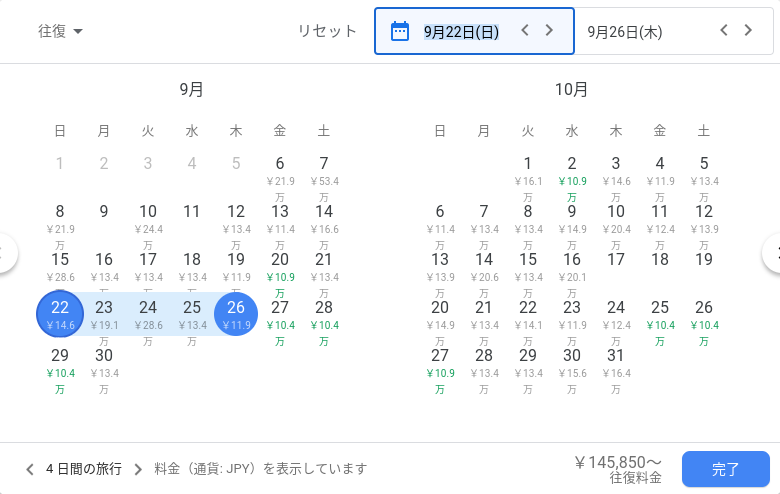Click リセット to clear dates
780x494 pixels.
pyautogui.click(x=326, y=31)
